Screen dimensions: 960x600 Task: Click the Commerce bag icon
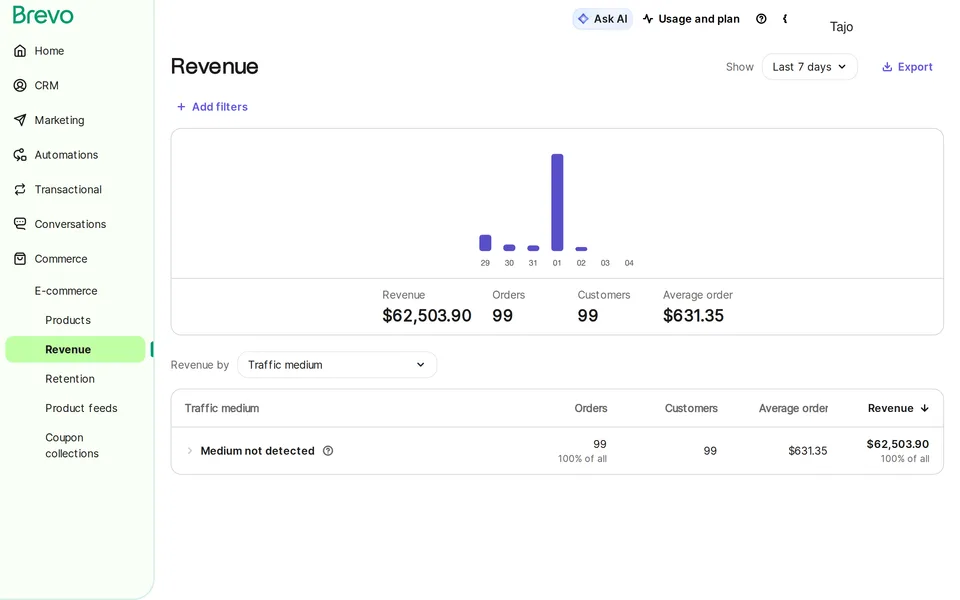click(20, 259)
